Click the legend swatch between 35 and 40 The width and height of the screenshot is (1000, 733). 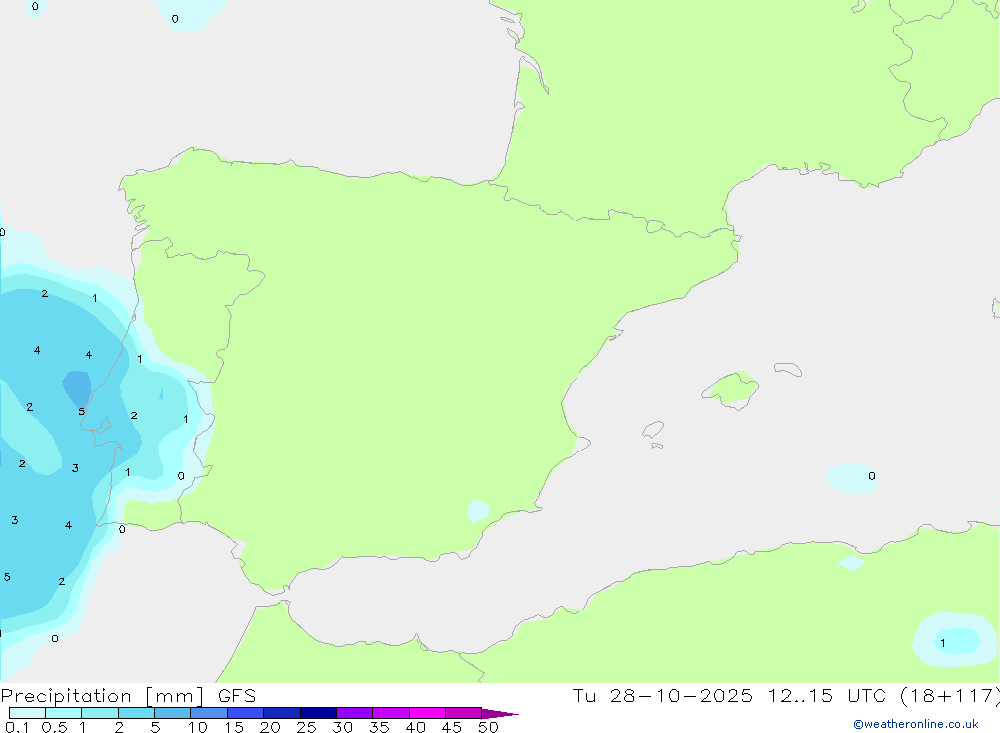pyautogui.click(x=391, y=713)
